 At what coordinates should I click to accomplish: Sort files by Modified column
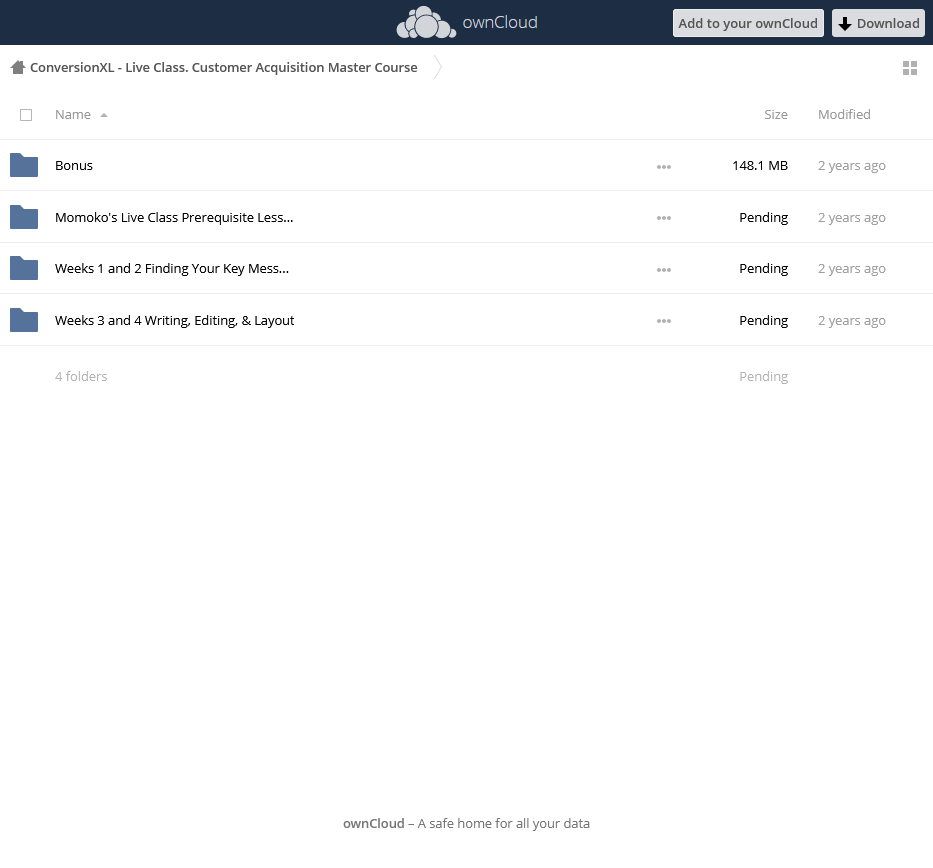click(x=844, y=114)
